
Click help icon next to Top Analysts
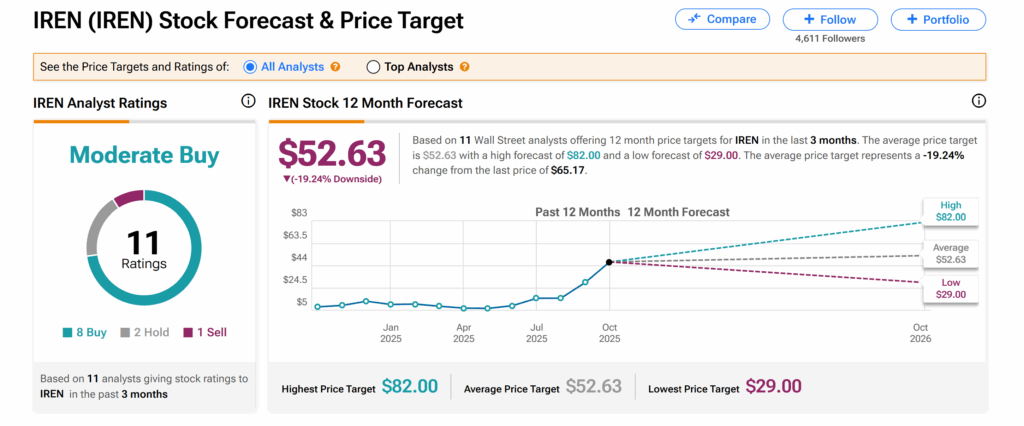click(464, 67)
